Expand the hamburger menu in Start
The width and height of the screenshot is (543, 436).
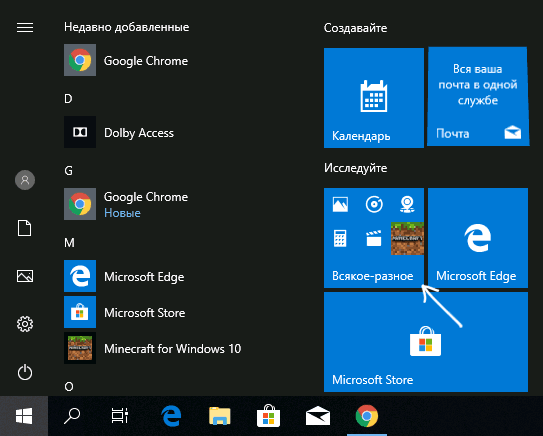pos(25,27)
